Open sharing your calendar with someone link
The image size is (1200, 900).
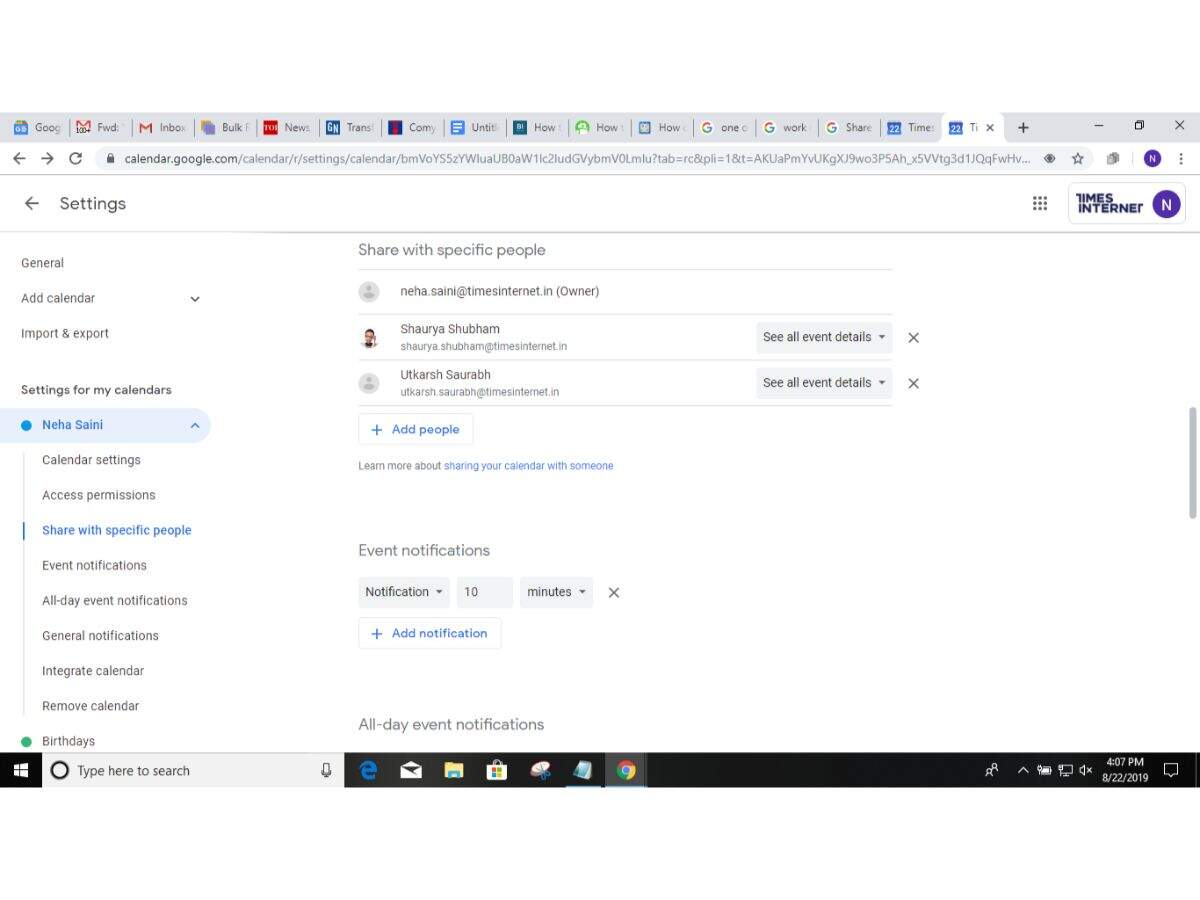528,466
